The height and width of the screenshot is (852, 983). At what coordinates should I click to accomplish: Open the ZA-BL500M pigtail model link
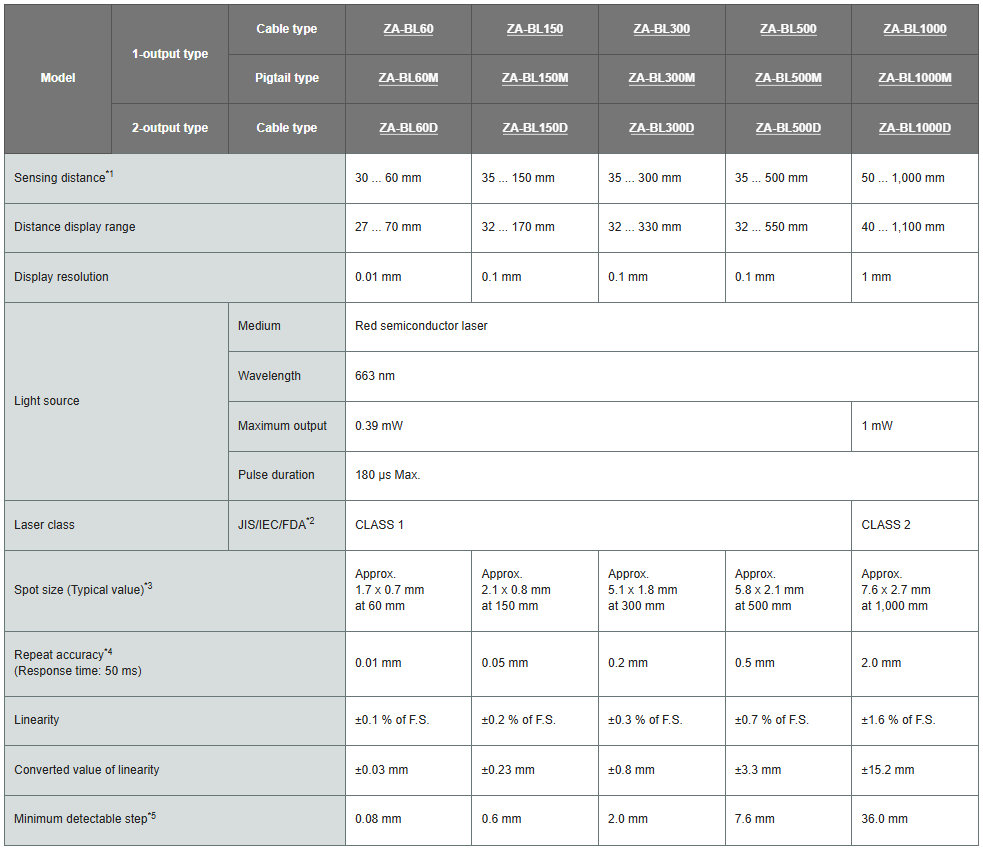click(788, 78)
